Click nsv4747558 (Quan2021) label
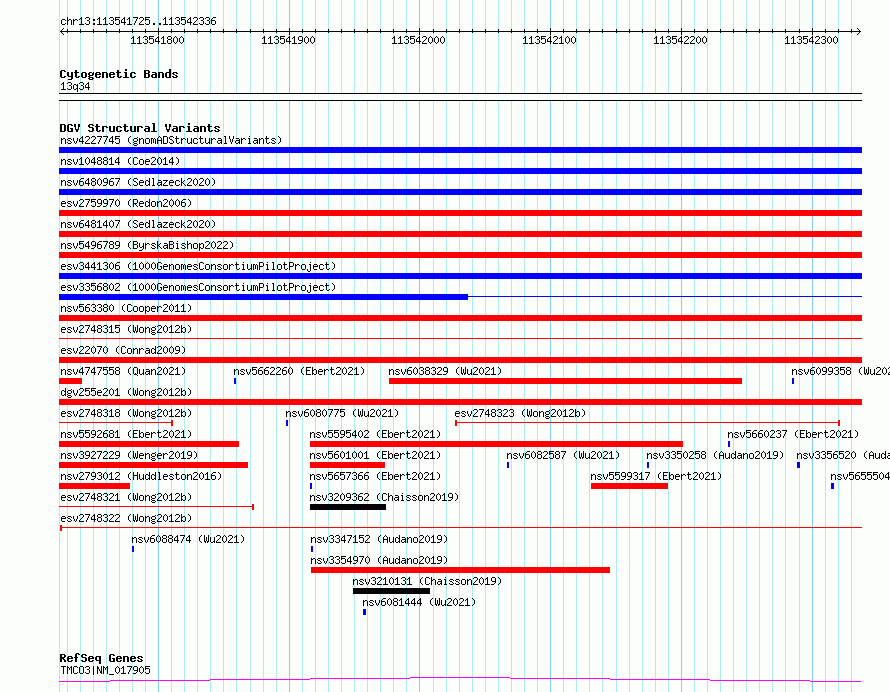The width and height of the screenshot is (890, 692). click(x=123, y=371)
